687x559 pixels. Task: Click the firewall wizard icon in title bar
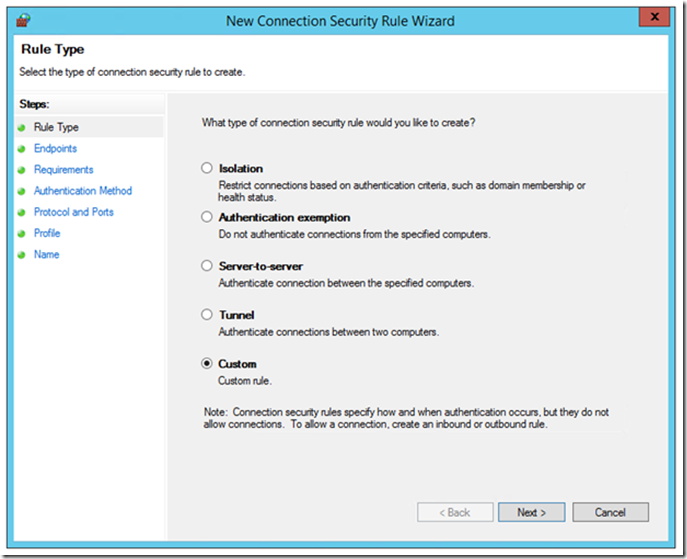tap(23, 18)
